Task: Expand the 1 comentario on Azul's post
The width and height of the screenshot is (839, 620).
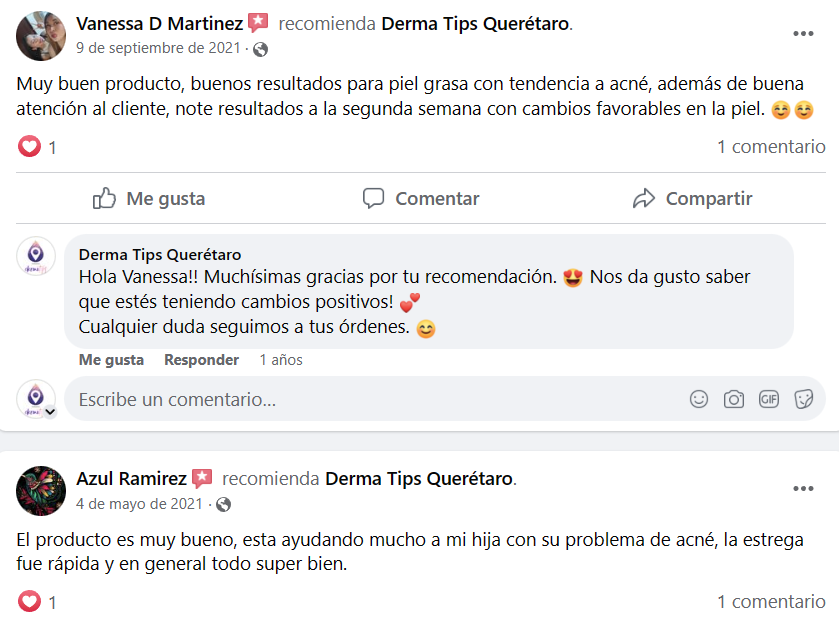Action: coord(771,602)
